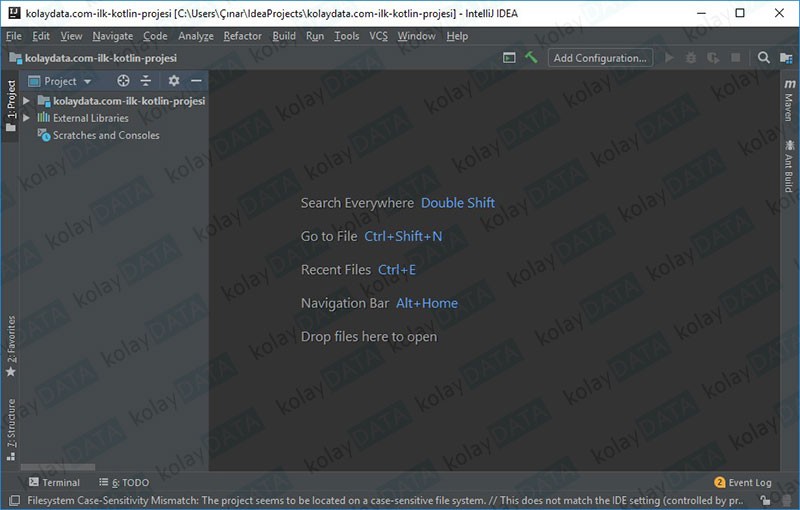Maximize the IntelliJ IDEA window
Screen dimensions: 800x510
740,13
